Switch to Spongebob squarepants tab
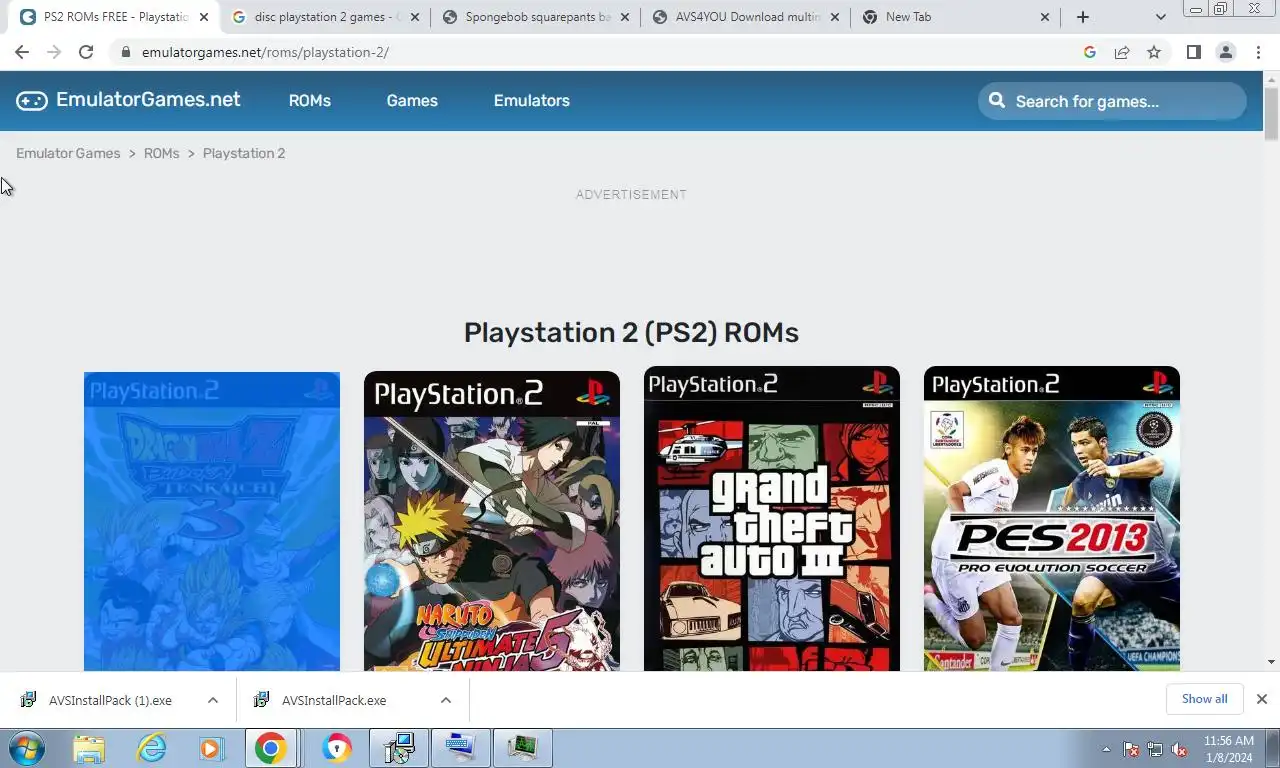The image size is (1280, 768). [x=535, y=17]
